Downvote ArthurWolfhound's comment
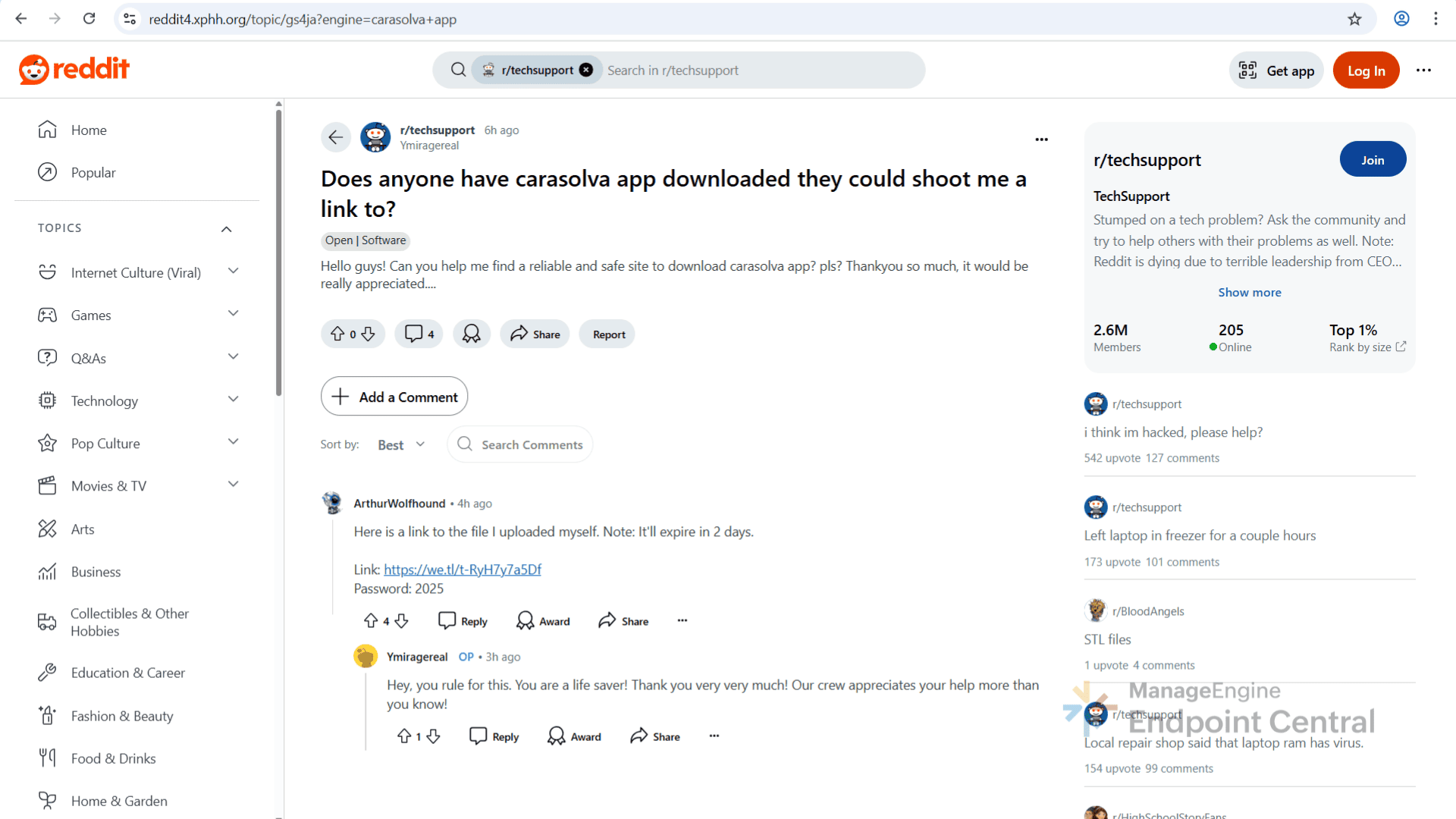Image resolution: width=1456 pixels, height=819 pixels. [402, 621]
